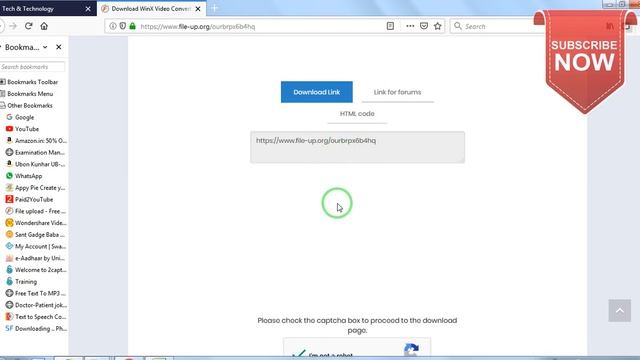The height and width of the screenshot is (360, 640).
Task: Switch to HTML code tab
Action: point(357,114)
